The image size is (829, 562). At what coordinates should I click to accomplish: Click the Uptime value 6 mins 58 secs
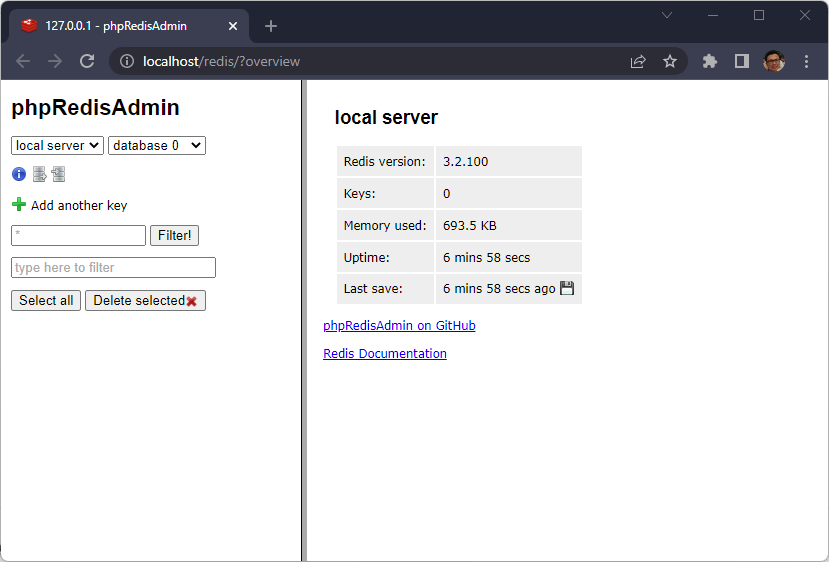click(x=486, y=257)
